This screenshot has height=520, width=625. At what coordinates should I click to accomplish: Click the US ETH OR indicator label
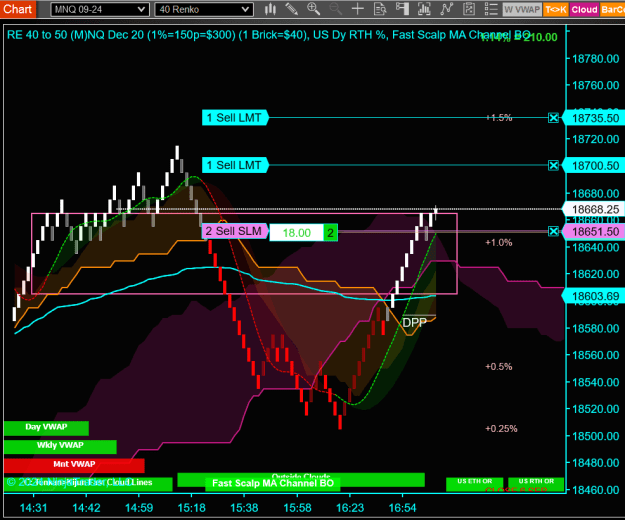click(x=474, y=483)
